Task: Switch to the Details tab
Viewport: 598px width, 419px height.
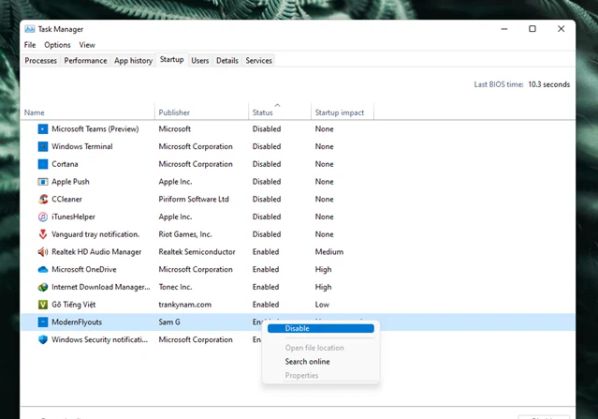Action: [x=227, y=61]
